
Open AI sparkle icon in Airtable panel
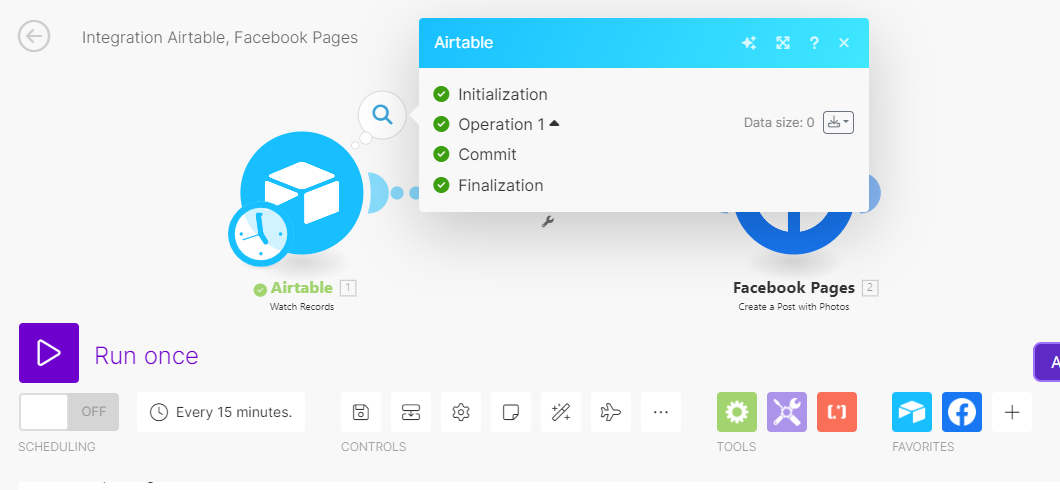pos(748,43)
